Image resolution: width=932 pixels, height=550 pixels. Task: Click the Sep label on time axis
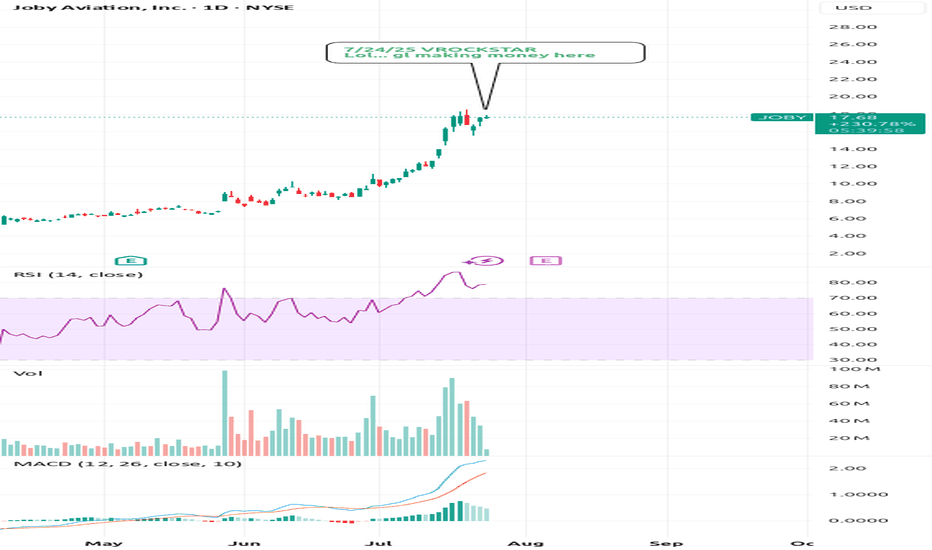coord(666,543)
